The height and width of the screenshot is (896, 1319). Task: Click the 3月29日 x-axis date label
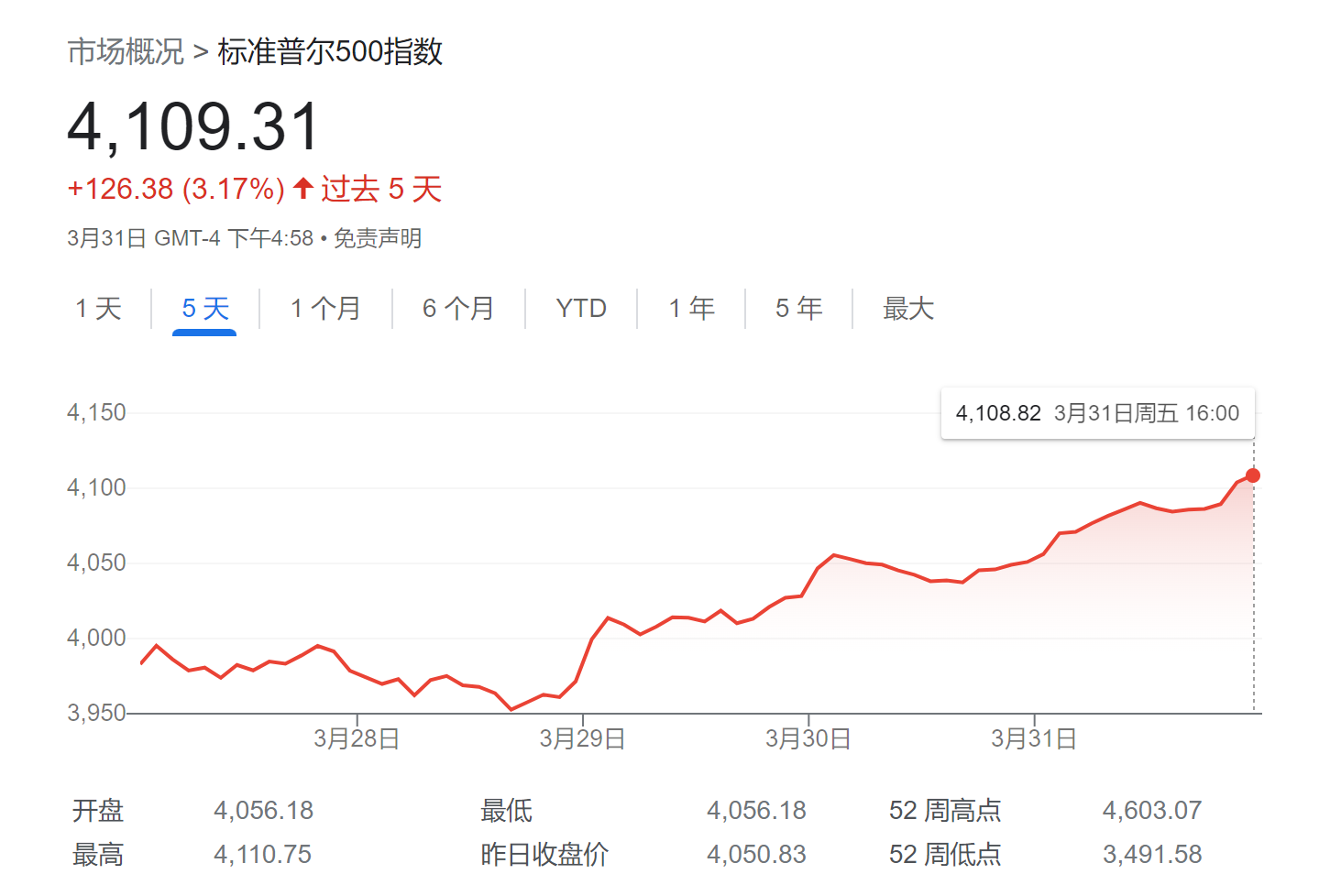click(x=582, y=738)
